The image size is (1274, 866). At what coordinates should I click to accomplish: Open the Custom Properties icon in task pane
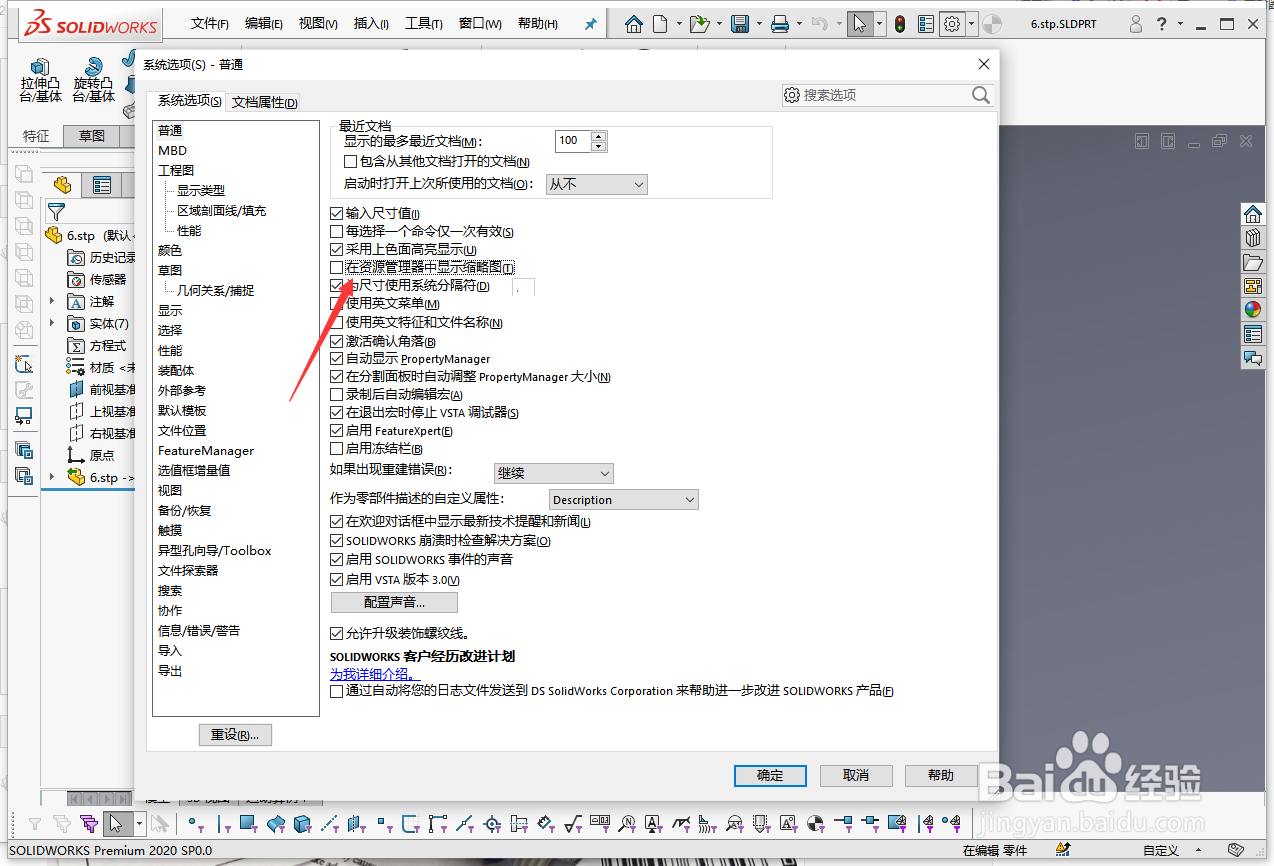click(x=1253, y=334)
